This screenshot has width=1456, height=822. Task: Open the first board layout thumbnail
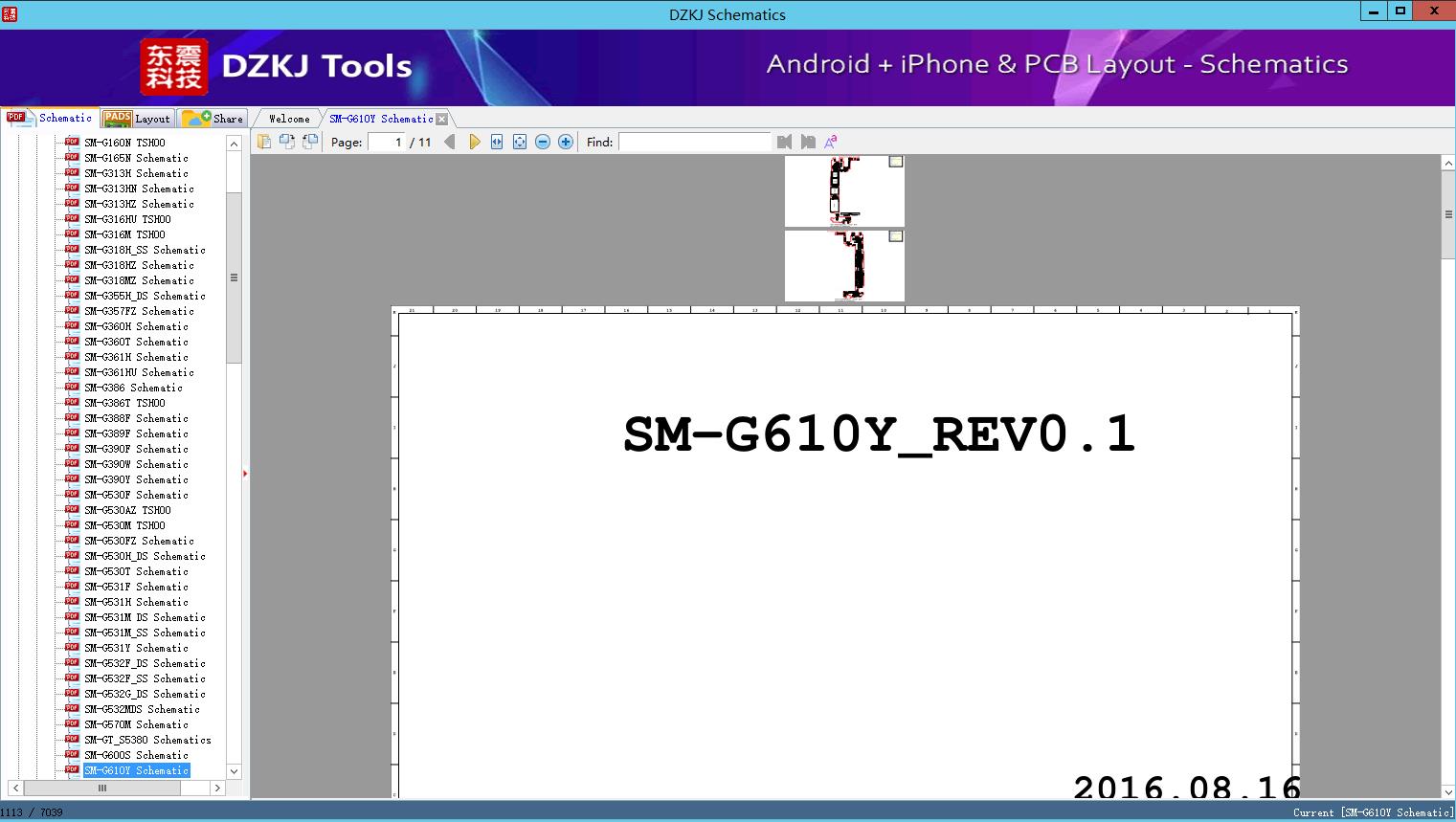pos(844,190)
